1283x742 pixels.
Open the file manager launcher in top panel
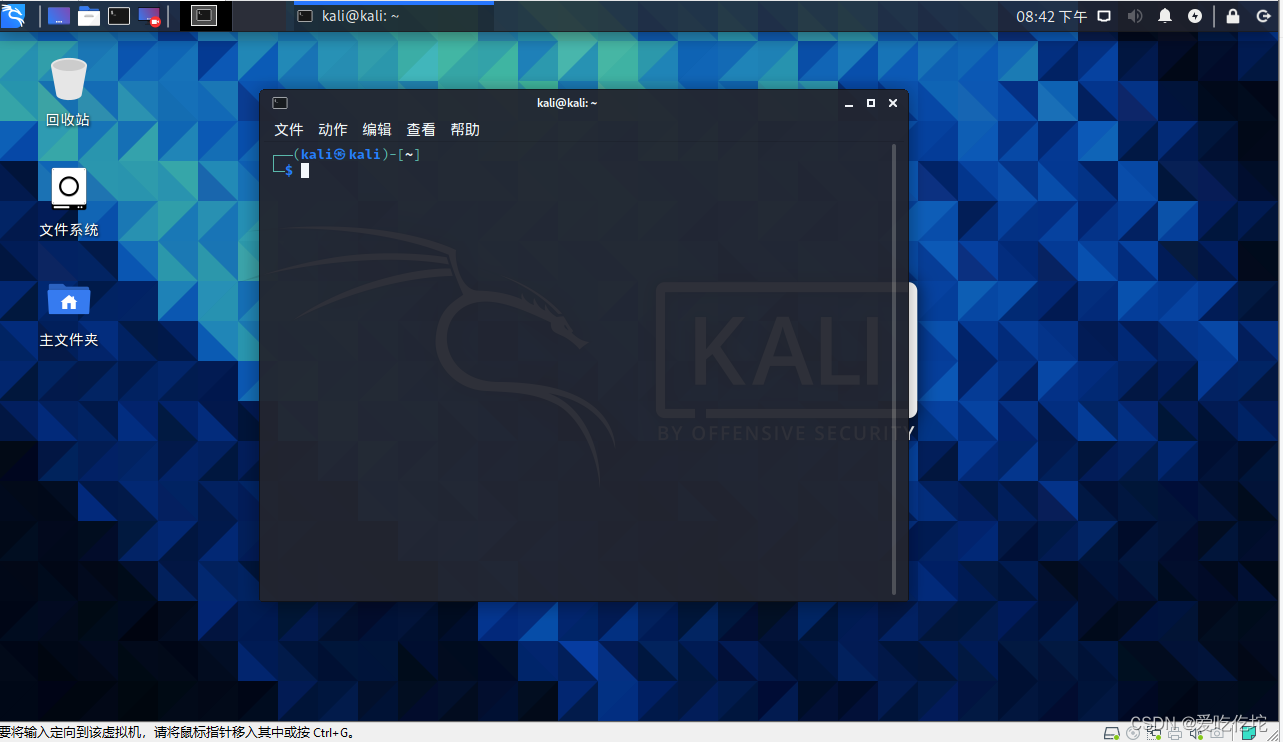(89, 15)
